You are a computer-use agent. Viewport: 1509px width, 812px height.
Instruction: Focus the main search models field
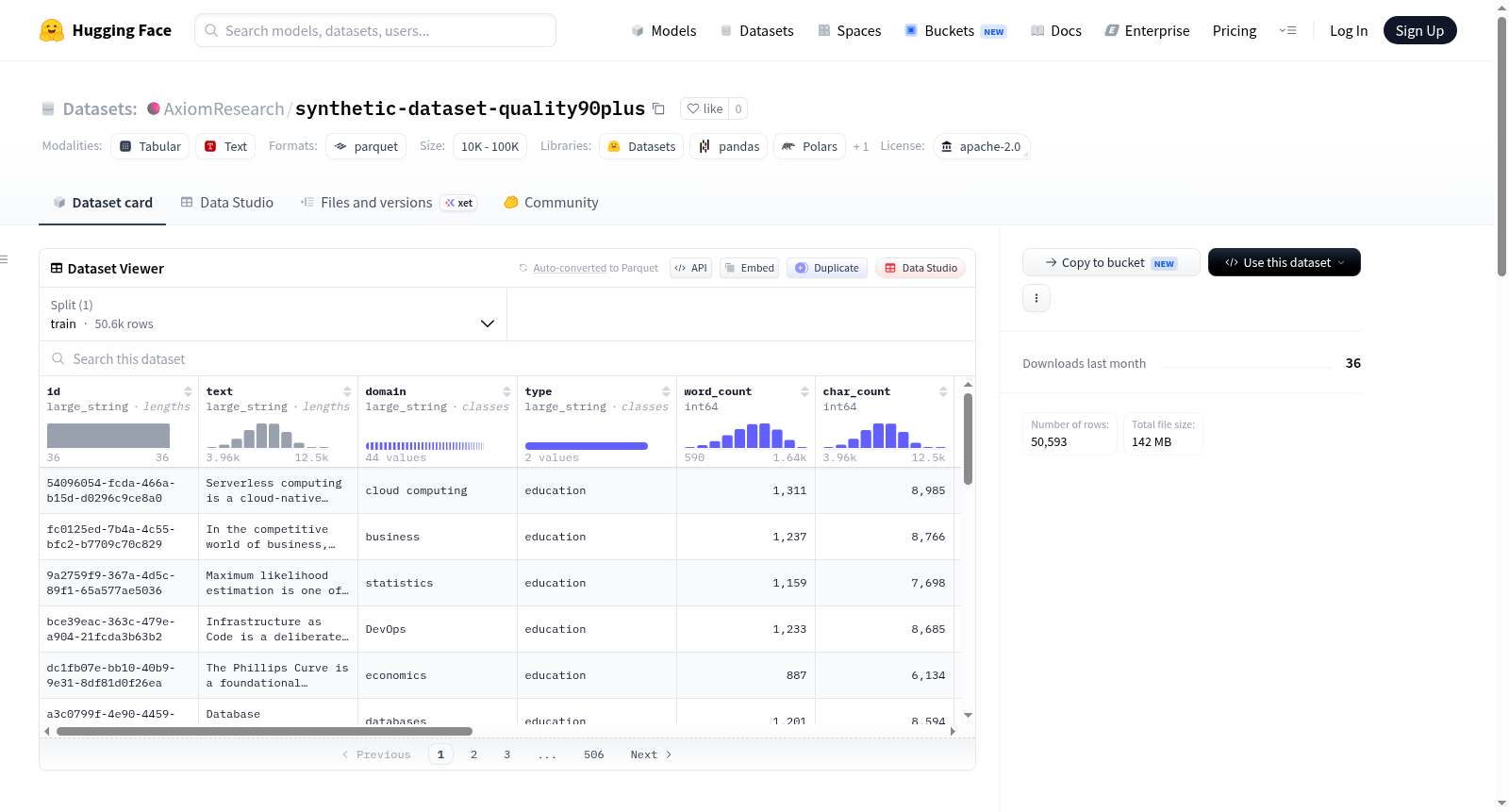(375, 30)
